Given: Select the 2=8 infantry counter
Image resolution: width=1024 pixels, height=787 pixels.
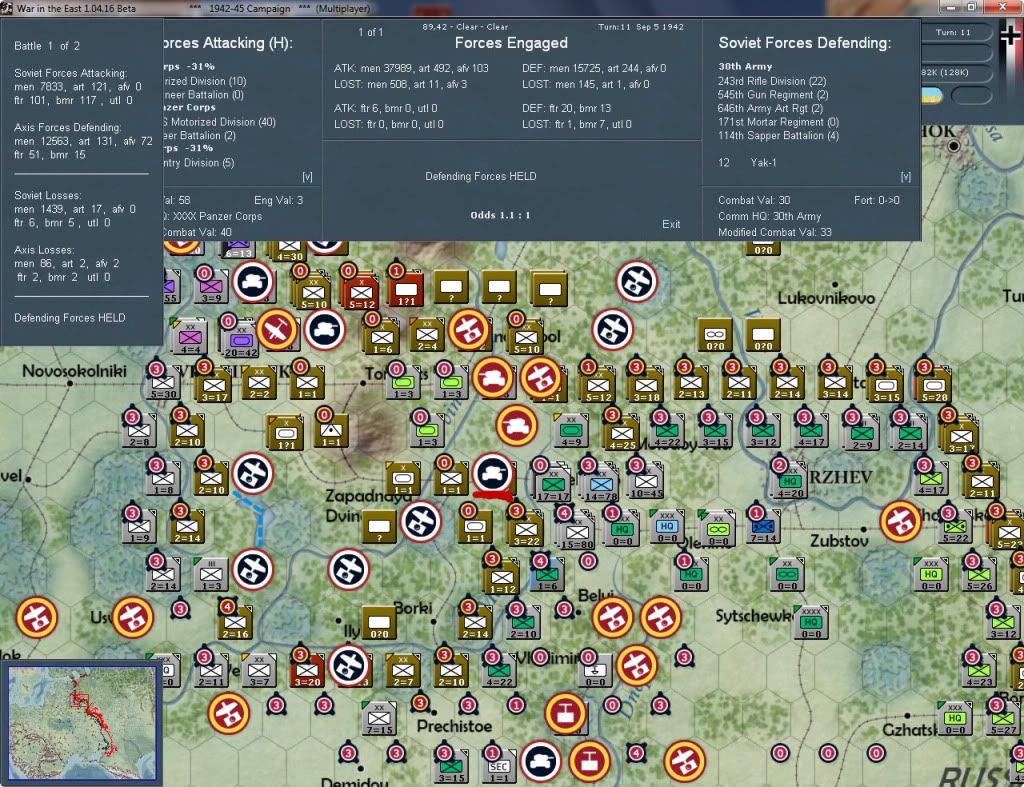Looking at the screenshot, I should 138,430.
